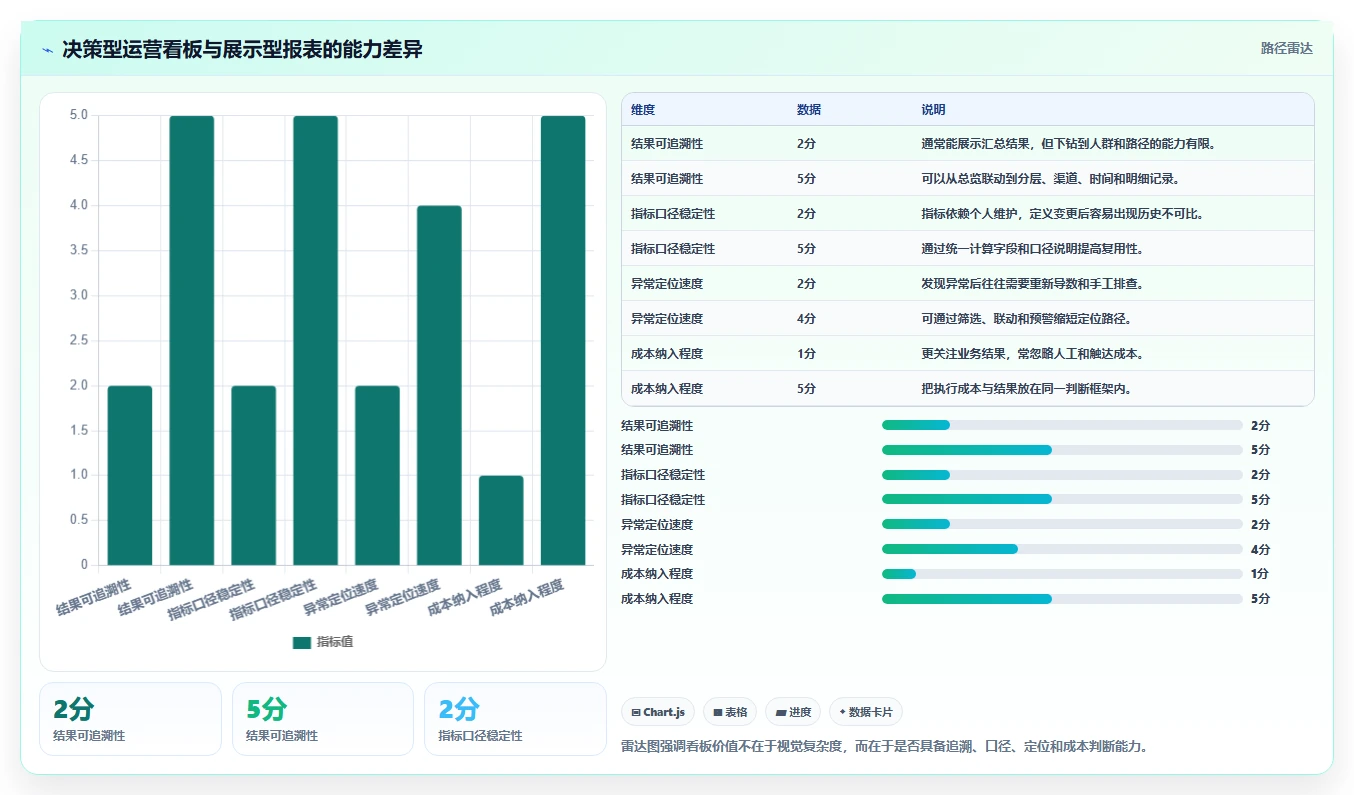Click the 维度 column header in the table
The width and height of the screenshot is (1354, 795).
(x=643, y=110)
